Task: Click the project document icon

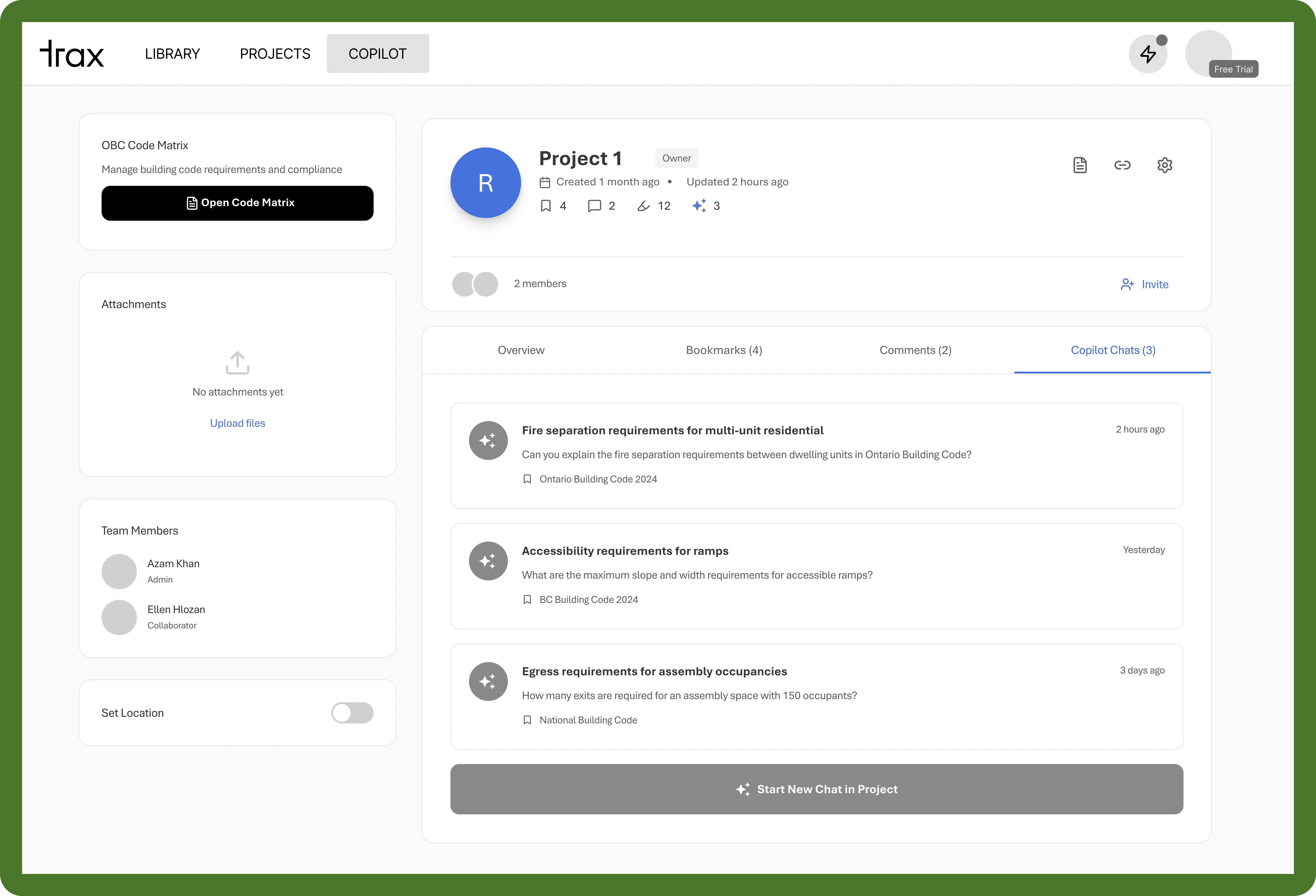Action: click(x=1080, y=165)
